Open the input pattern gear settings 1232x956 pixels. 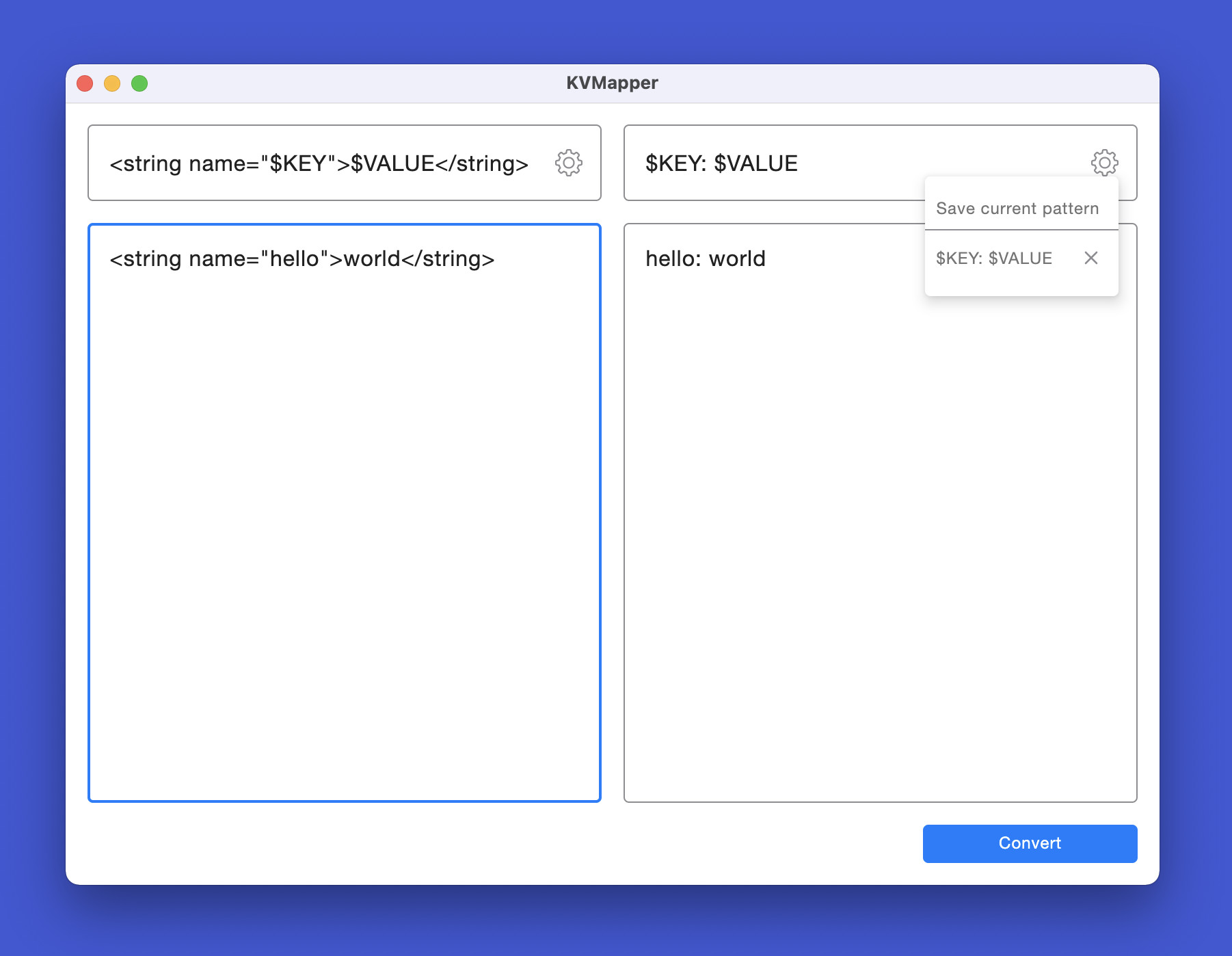tap(568, 163)
